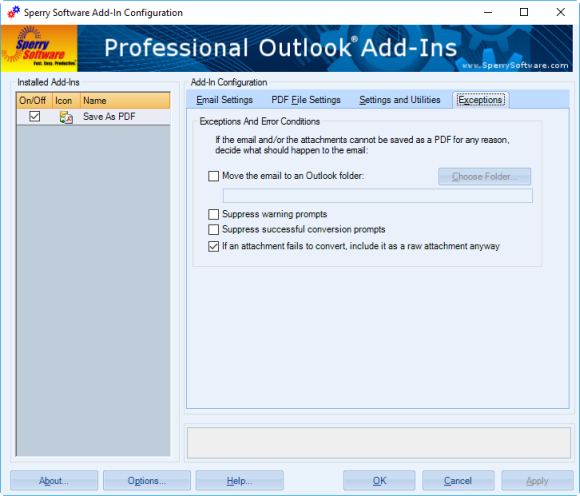Confirm with the OK button
This screenshot has height=496, width=580.
coord(379,480)
